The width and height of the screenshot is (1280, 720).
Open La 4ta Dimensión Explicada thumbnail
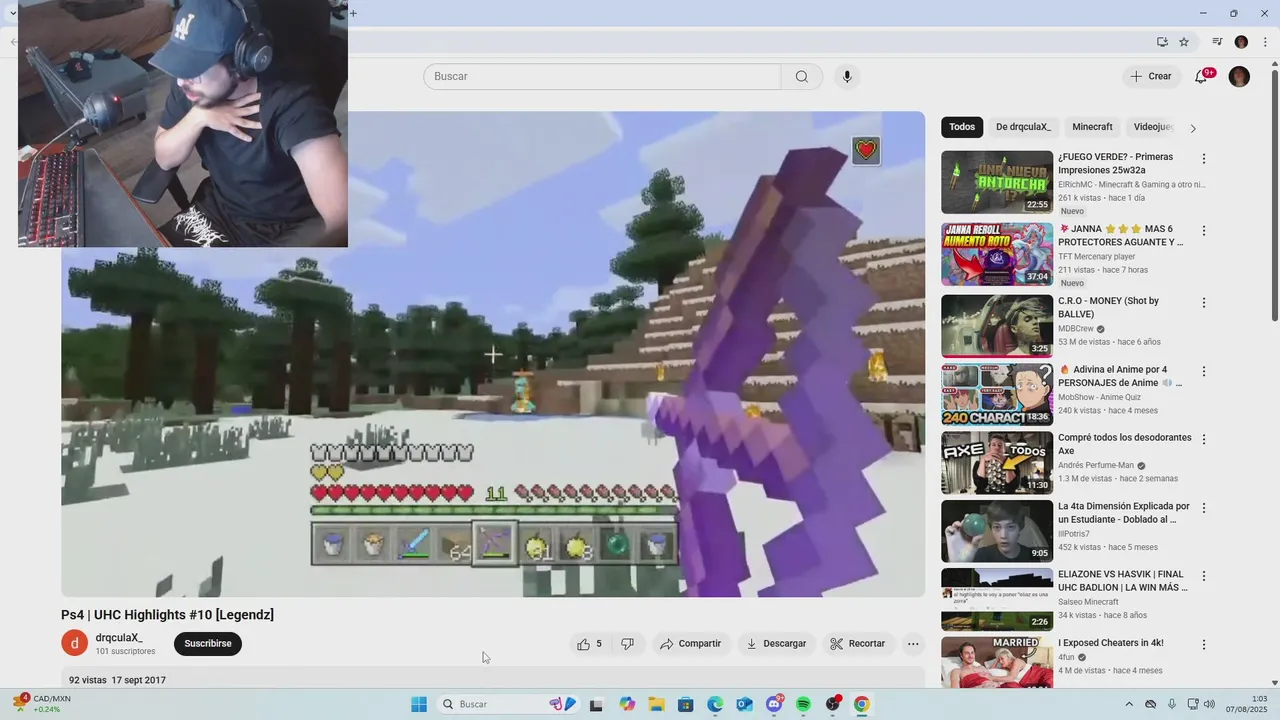(x=997, y=531)
